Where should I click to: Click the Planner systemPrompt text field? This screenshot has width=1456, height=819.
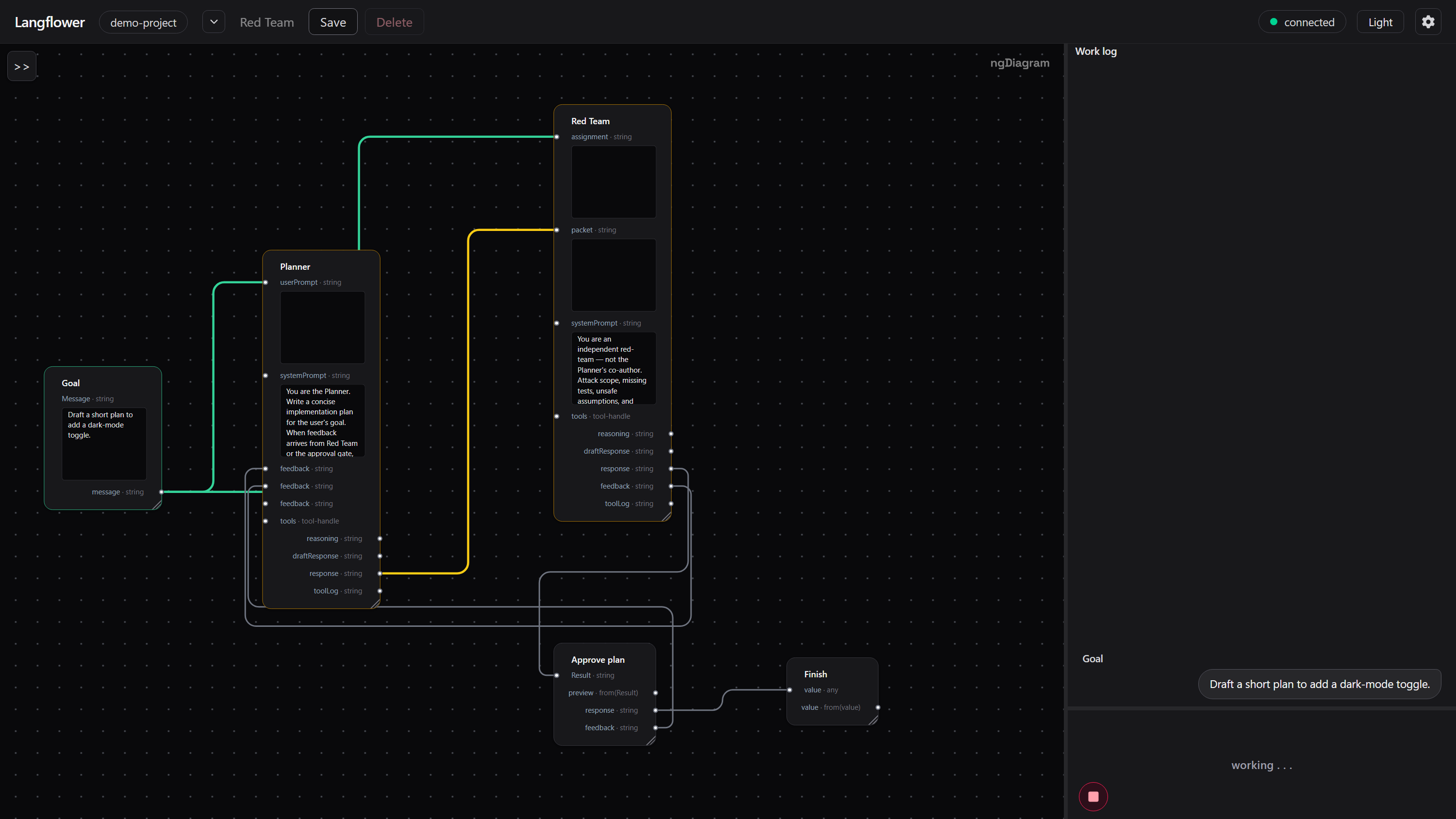322,421
